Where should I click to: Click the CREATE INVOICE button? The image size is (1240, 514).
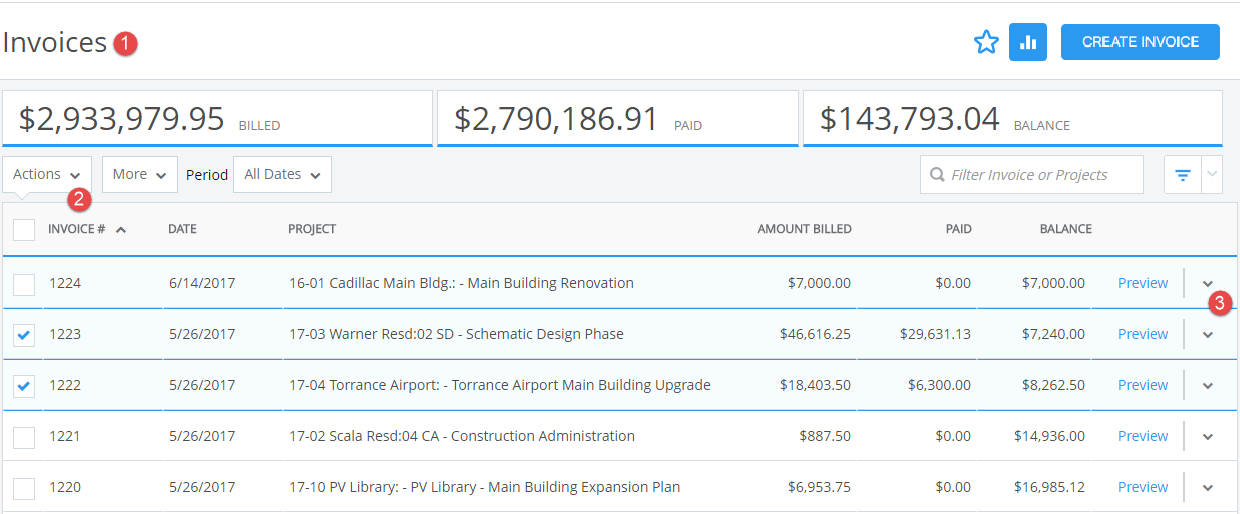tap(1140, 42)
